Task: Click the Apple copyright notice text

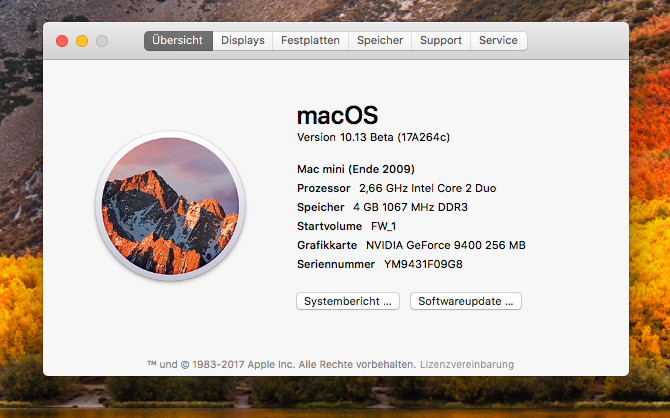Action: [282, 365]
